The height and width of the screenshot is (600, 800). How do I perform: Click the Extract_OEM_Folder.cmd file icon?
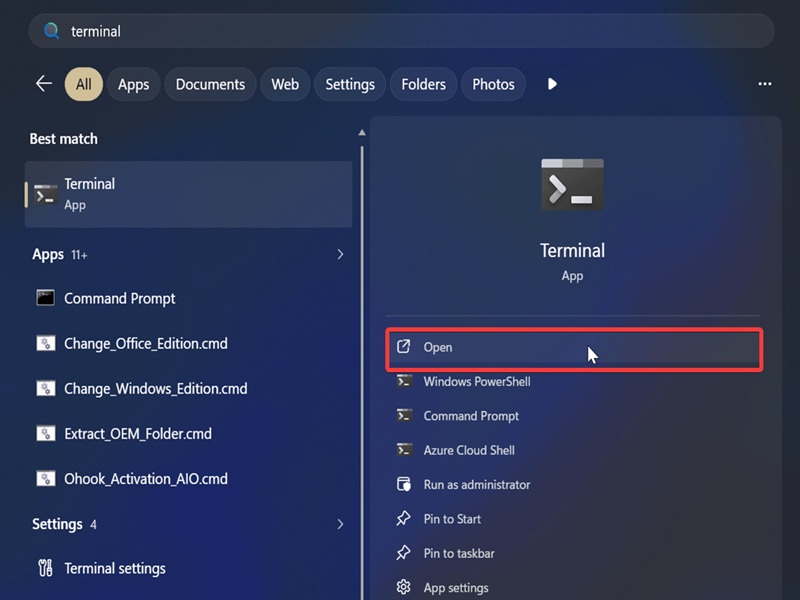point(45,434)
